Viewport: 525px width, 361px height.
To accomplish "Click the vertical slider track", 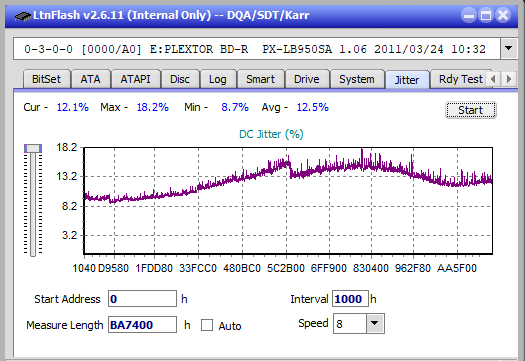I will click(33, 204).
